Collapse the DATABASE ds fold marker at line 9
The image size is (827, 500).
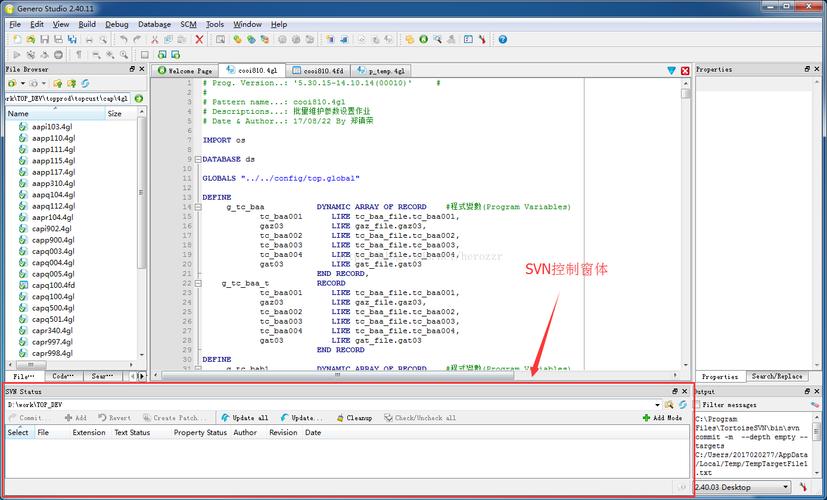[x=198, y=159]
